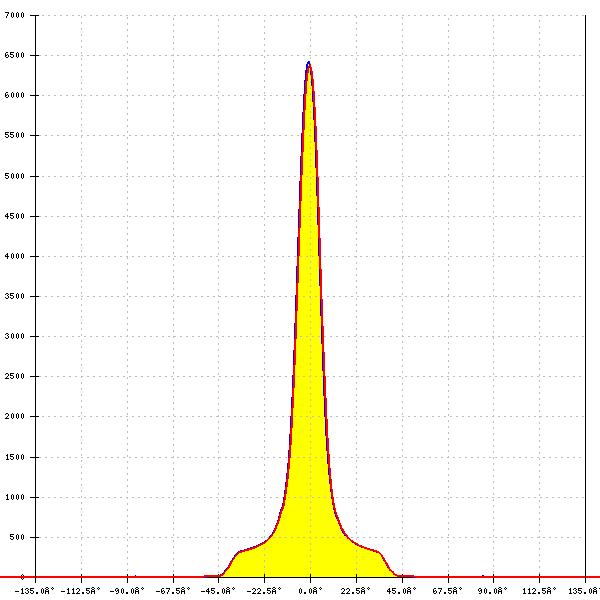Click the positive 45.0° x-axis label
The width and height of the screenshot is (600, 600).
pos(401,591)
